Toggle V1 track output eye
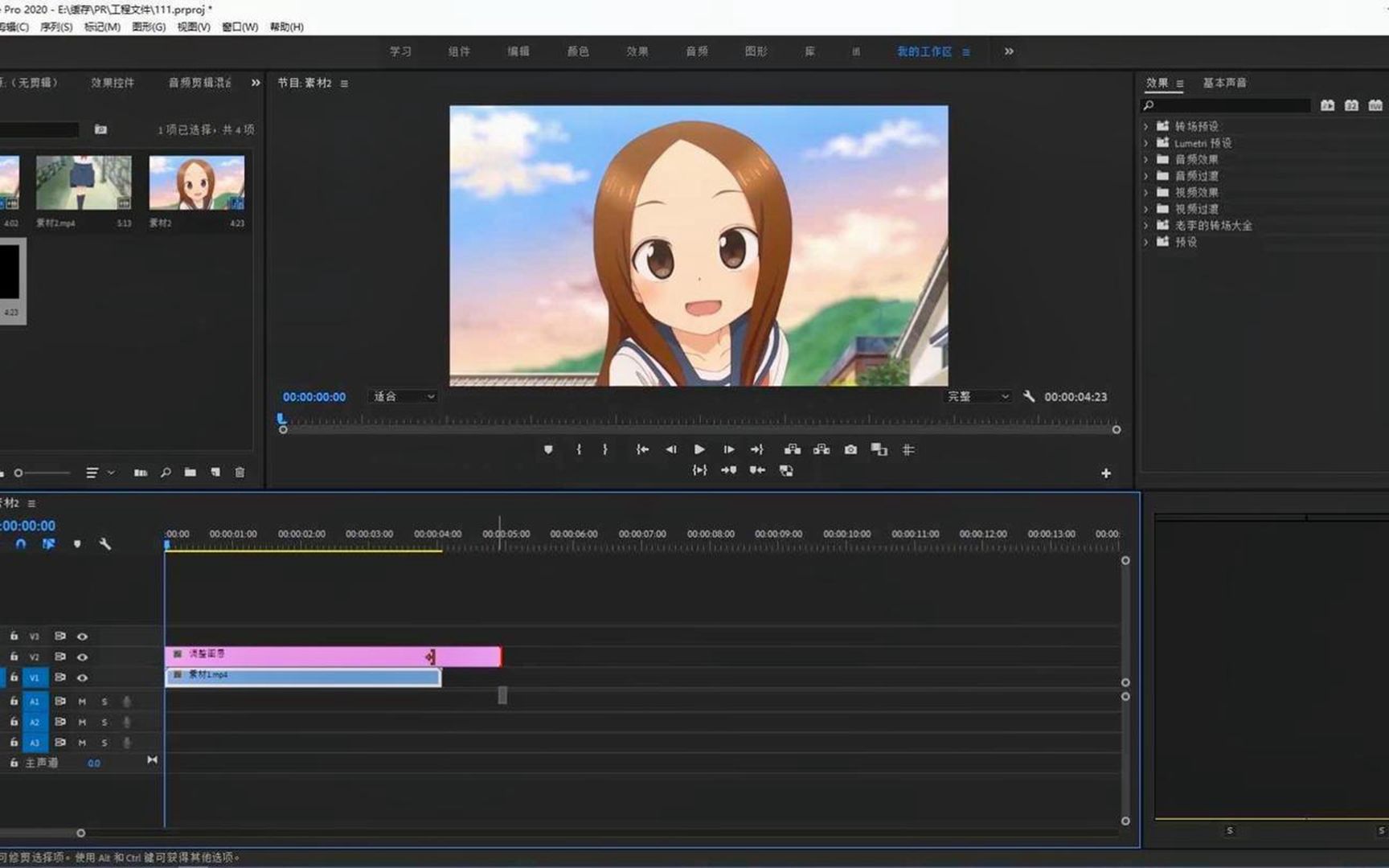 pyautogui.click(x=82, y=678)
